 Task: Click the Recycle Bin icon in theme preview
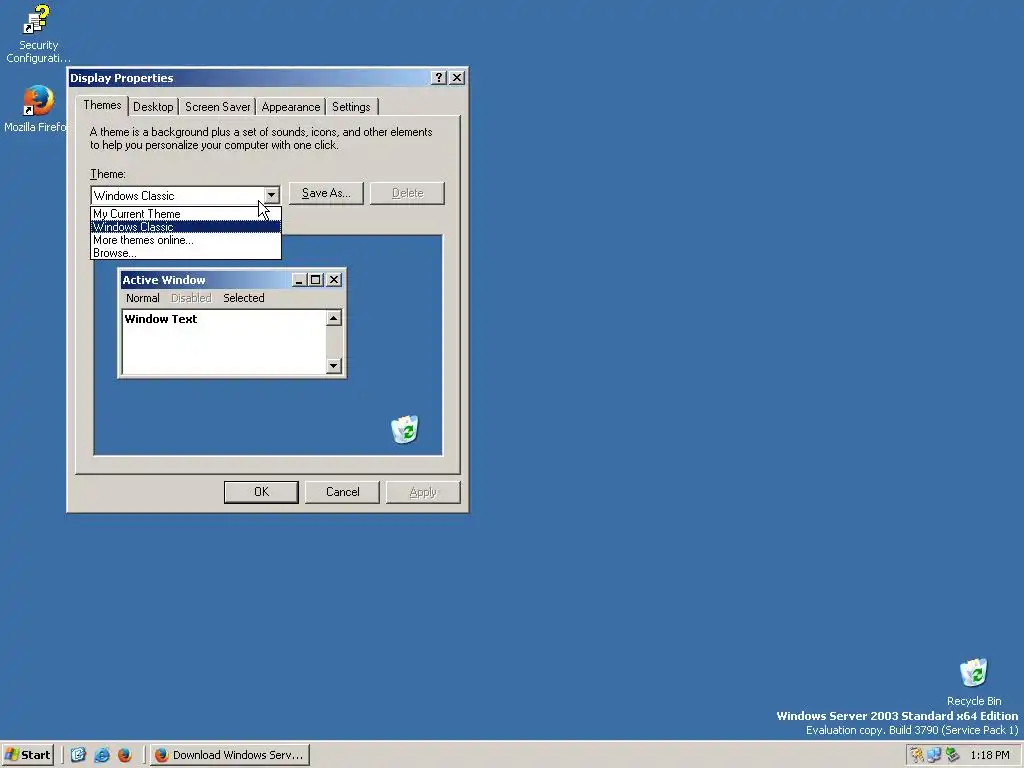click(x=405, y=429)
